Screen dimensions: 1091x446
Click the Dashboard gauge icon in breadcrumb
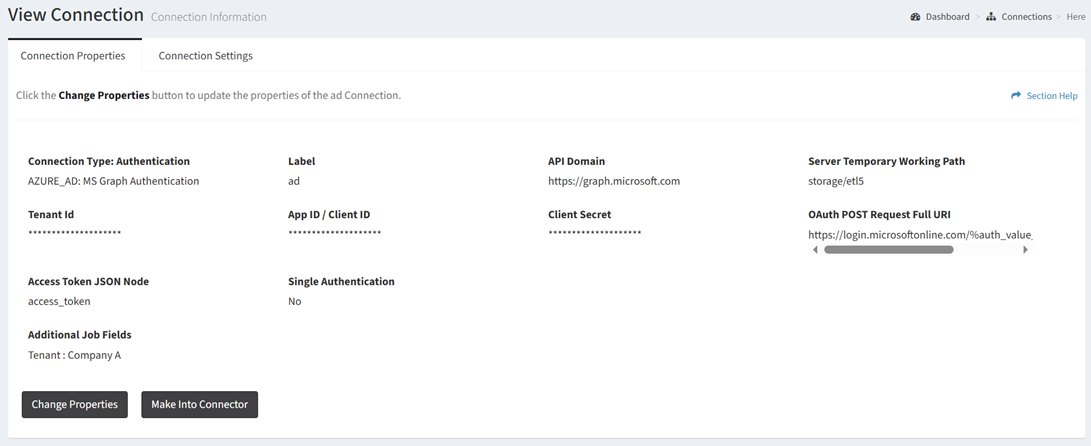tap(915, 17)
